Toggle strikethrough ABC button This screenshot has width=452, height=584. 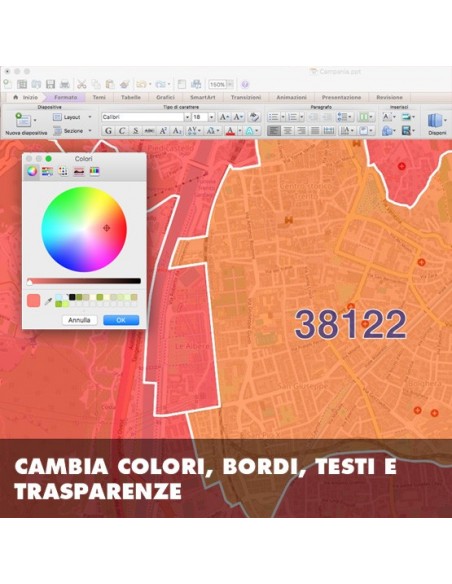click(x=149, y=131)
